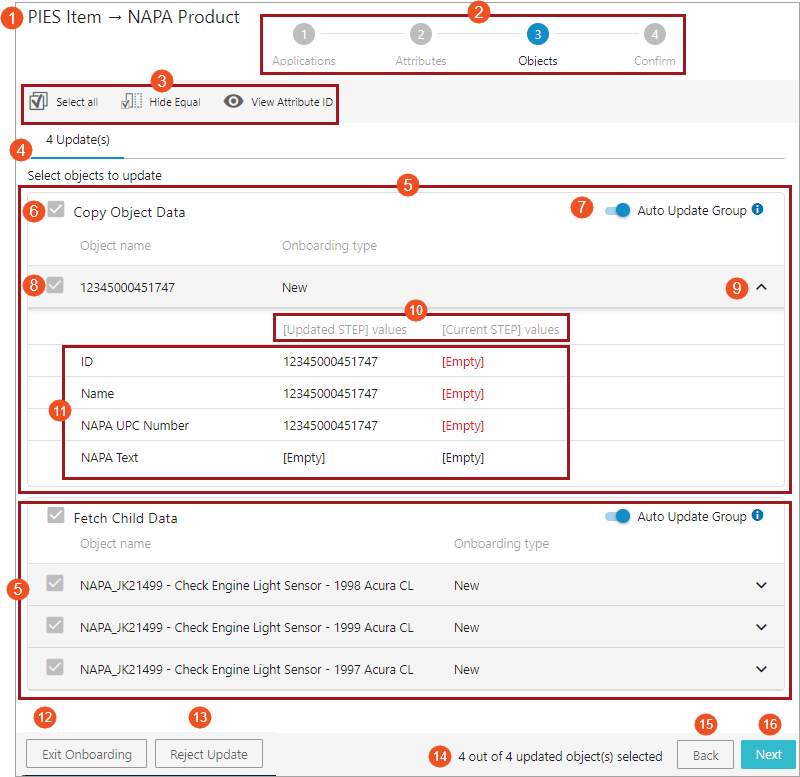The image size is (800, 777).
Task: Click the Fetch Child Data heading
Action: click(x=126, y=518)
